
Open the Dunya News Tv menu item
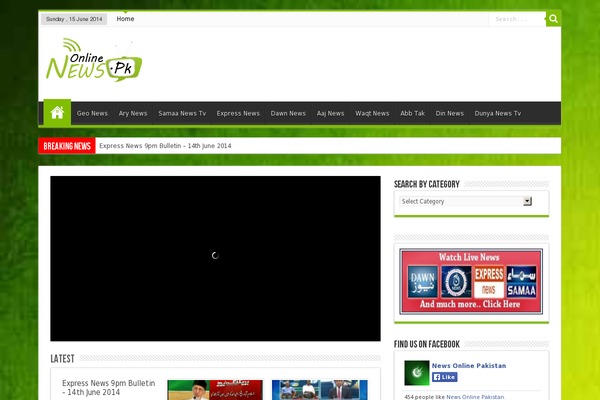tap(497, 113)
